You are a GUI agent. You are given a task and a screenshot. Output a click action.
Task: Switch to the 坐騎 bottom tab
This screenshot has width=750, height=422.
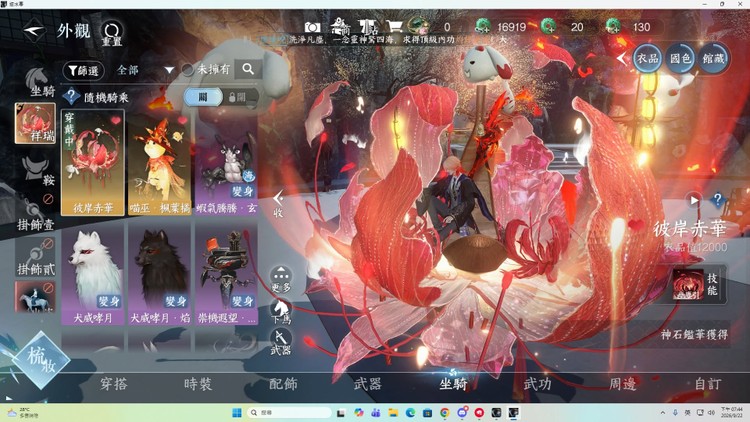click(x=452, y=384)
